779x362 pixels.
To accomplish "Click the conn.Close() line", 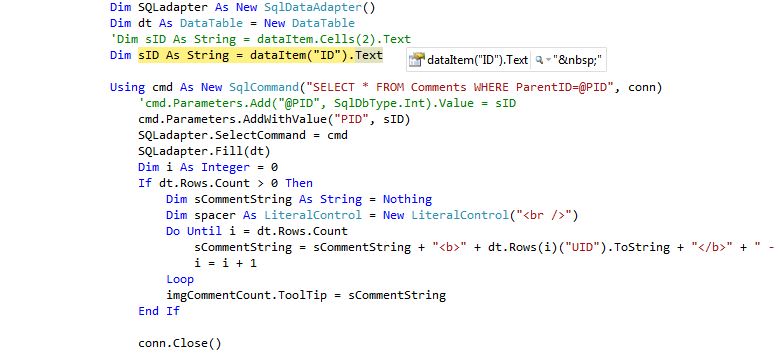I will [180, 343].
